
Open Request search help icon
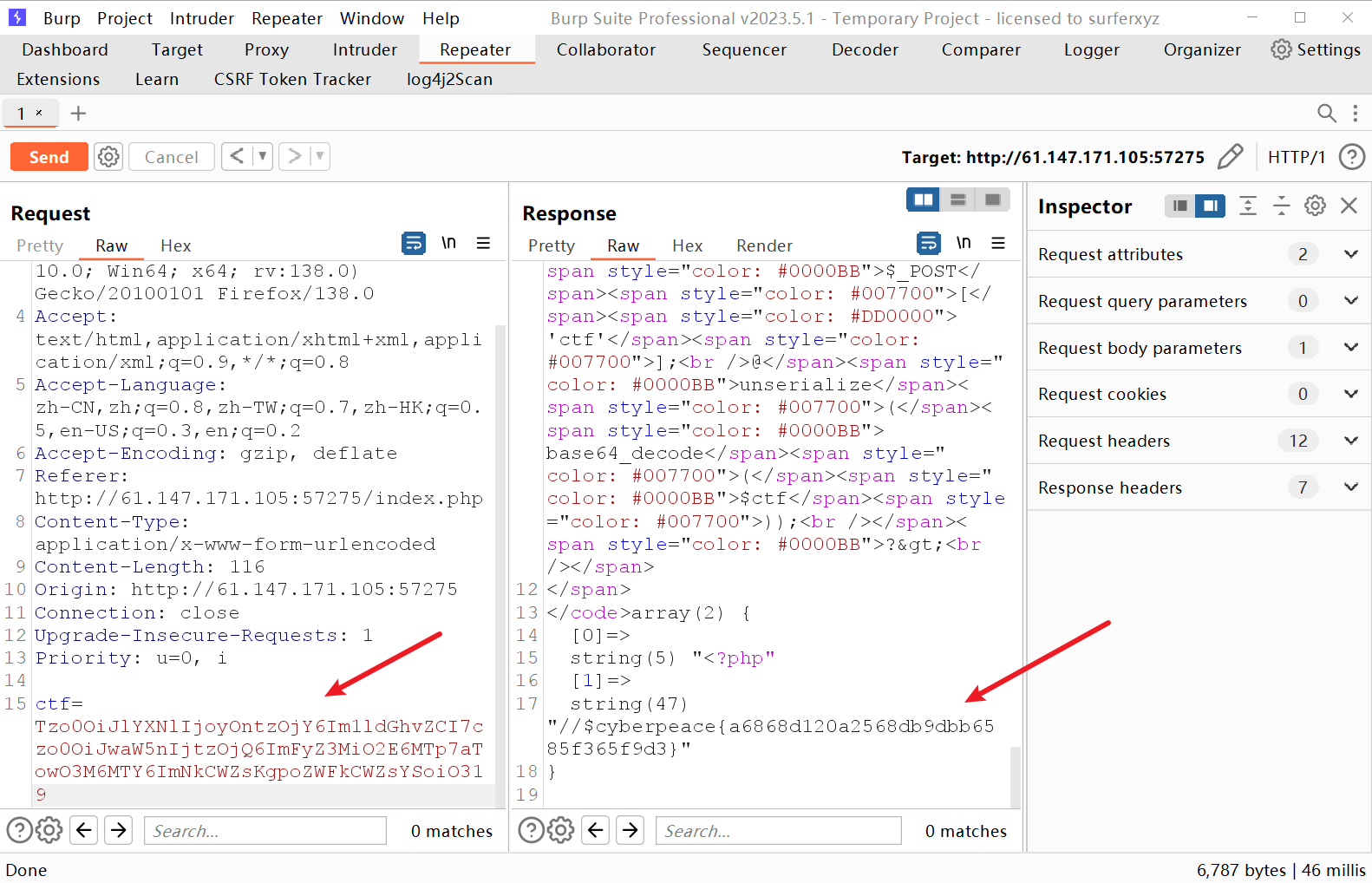(19, 830)
